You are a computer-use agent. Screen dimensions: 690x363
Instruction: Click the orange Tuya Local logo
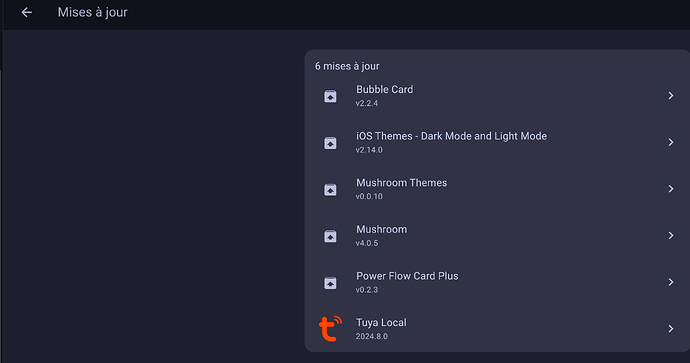pos(330,329)
